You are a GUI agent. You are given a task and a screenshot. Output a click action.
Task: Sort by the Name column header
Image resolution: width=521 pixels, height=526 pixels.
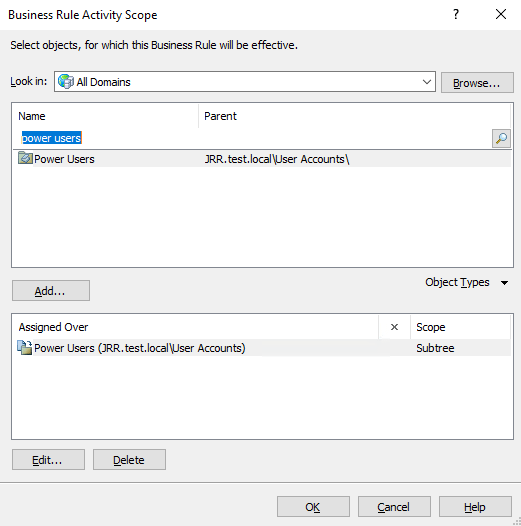tap(106, 116)
